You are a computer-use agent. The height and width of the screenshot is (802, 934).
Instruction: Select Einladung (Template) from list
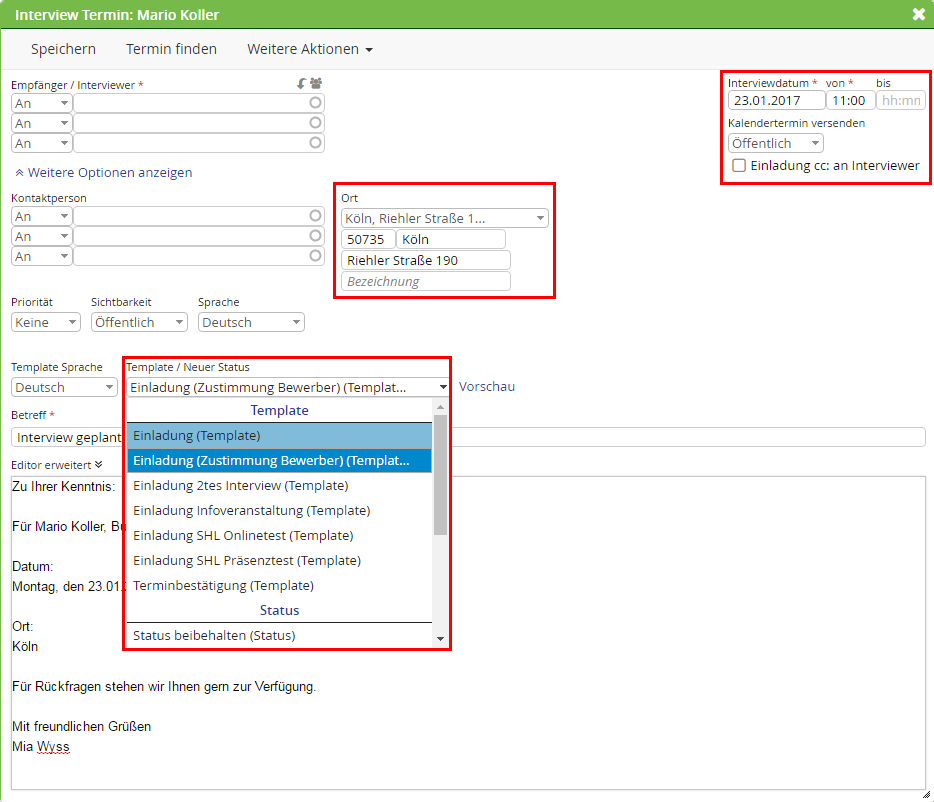[279, 436]
